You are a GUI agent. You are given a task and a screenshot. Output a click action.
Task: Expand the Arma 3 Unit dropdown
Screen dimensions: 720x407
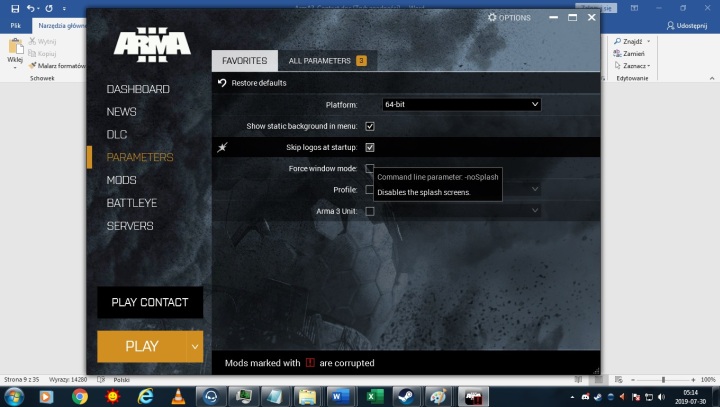pyautogui.click(x=535, y=211)
